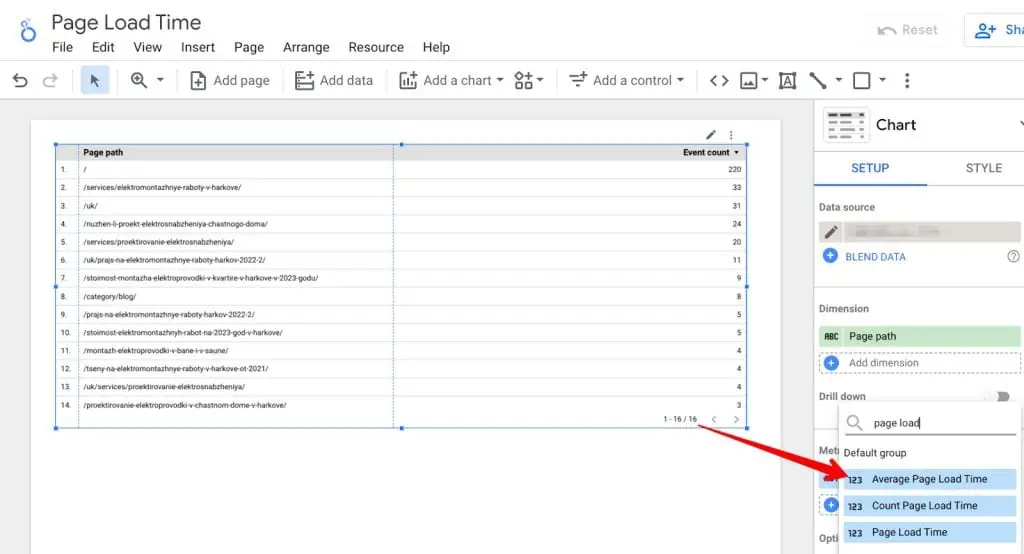Select Count Page Load Time metric

930,506
